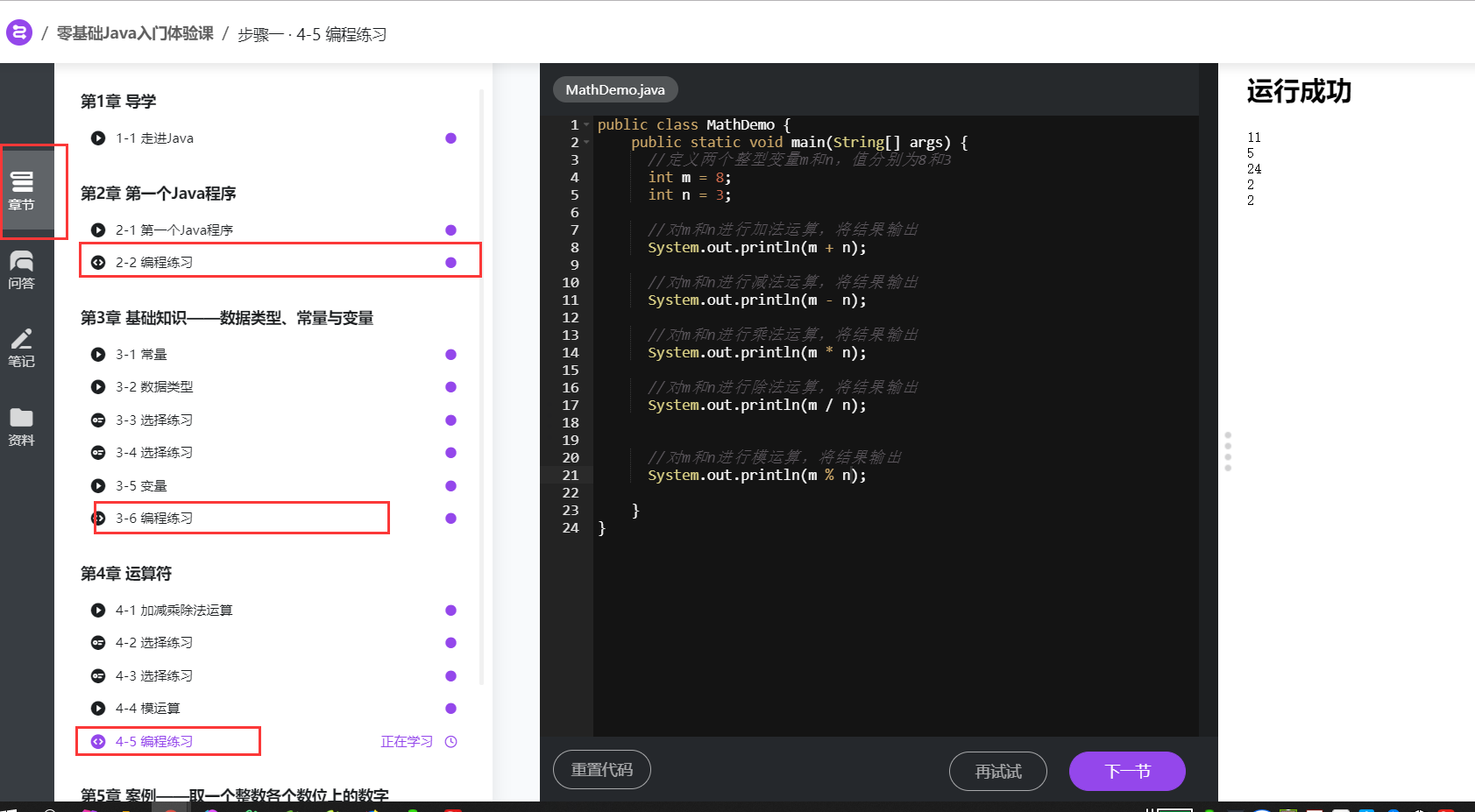The width and height of the screenshot is (1475, 812).
Task: Open the 资料 materials sidebar panel
Action: 22,427
